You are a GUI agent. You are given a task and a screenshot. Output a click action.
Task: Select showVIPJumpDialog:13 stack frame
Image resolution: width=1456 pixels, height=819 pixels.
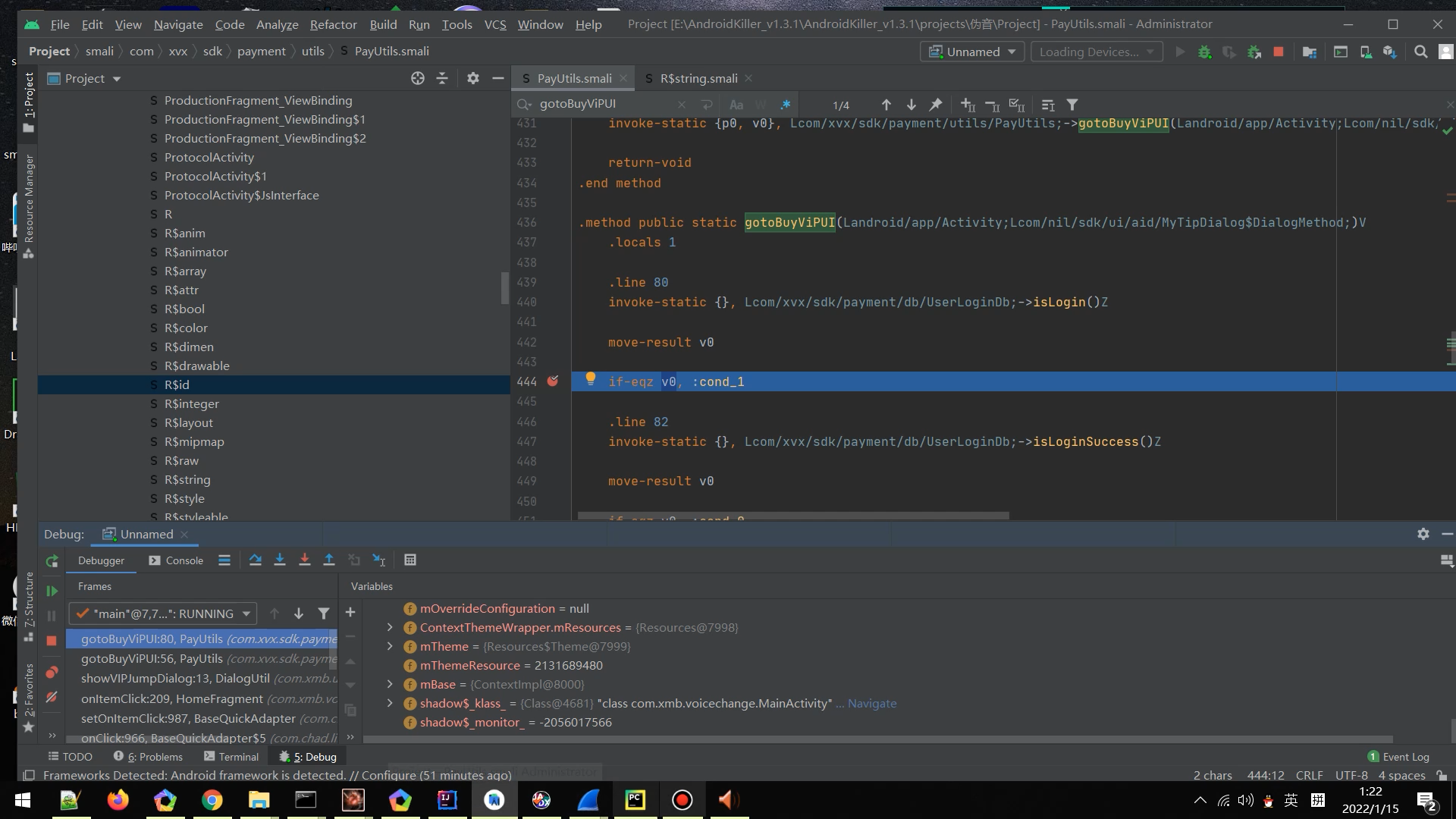click(x=202, y=678)
